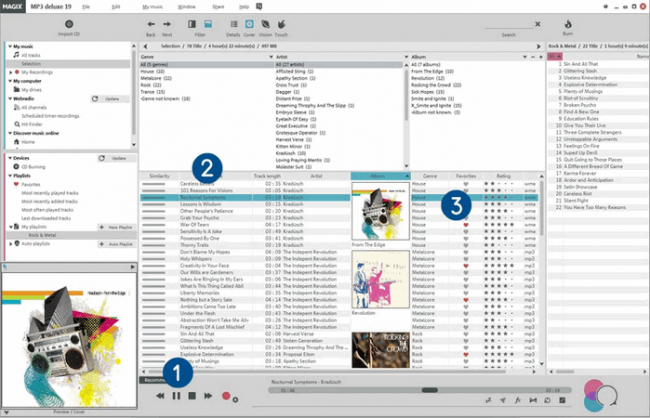Toggle favorite heart for Creativity In Your Face
Image resolution: width=650 pixels, height=418 pixels.
click(466, 266)
